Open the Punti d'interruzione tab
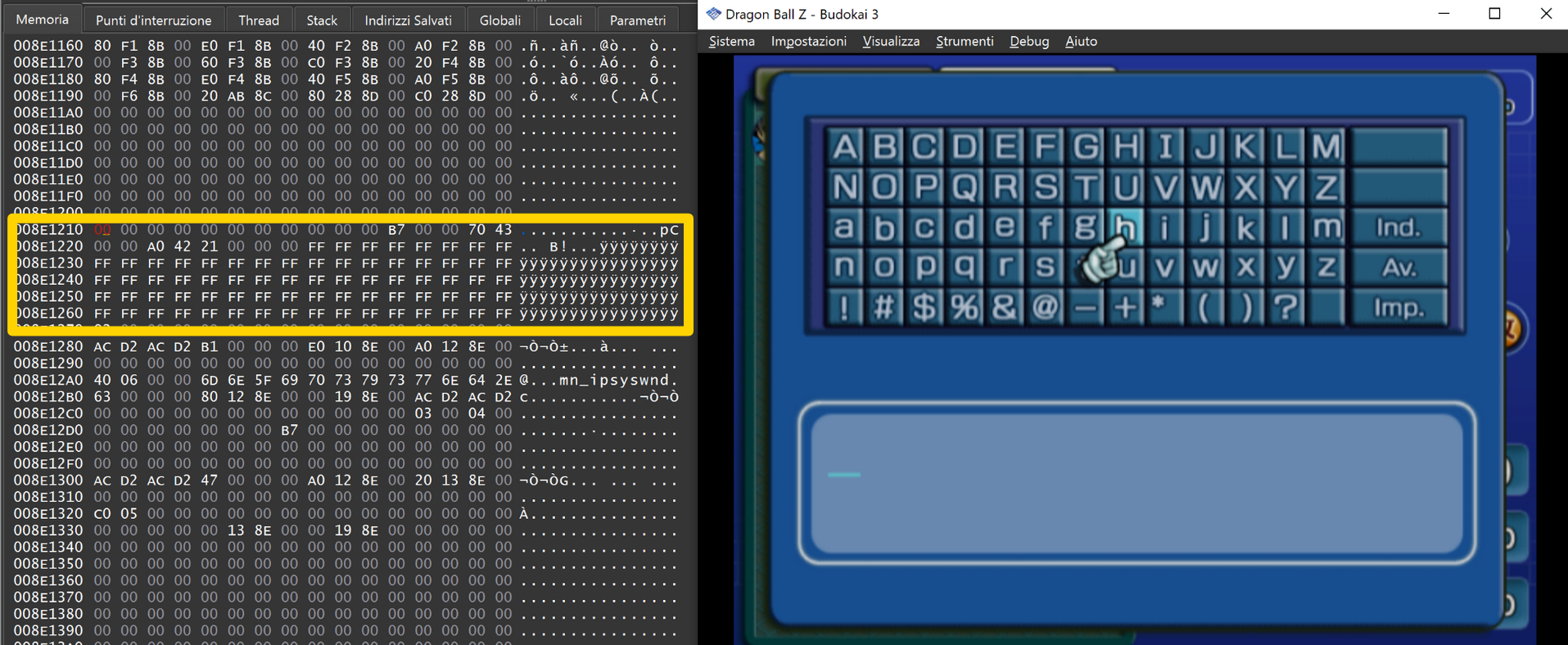This screenshot has width=1568, height=645. click(153, 20)
